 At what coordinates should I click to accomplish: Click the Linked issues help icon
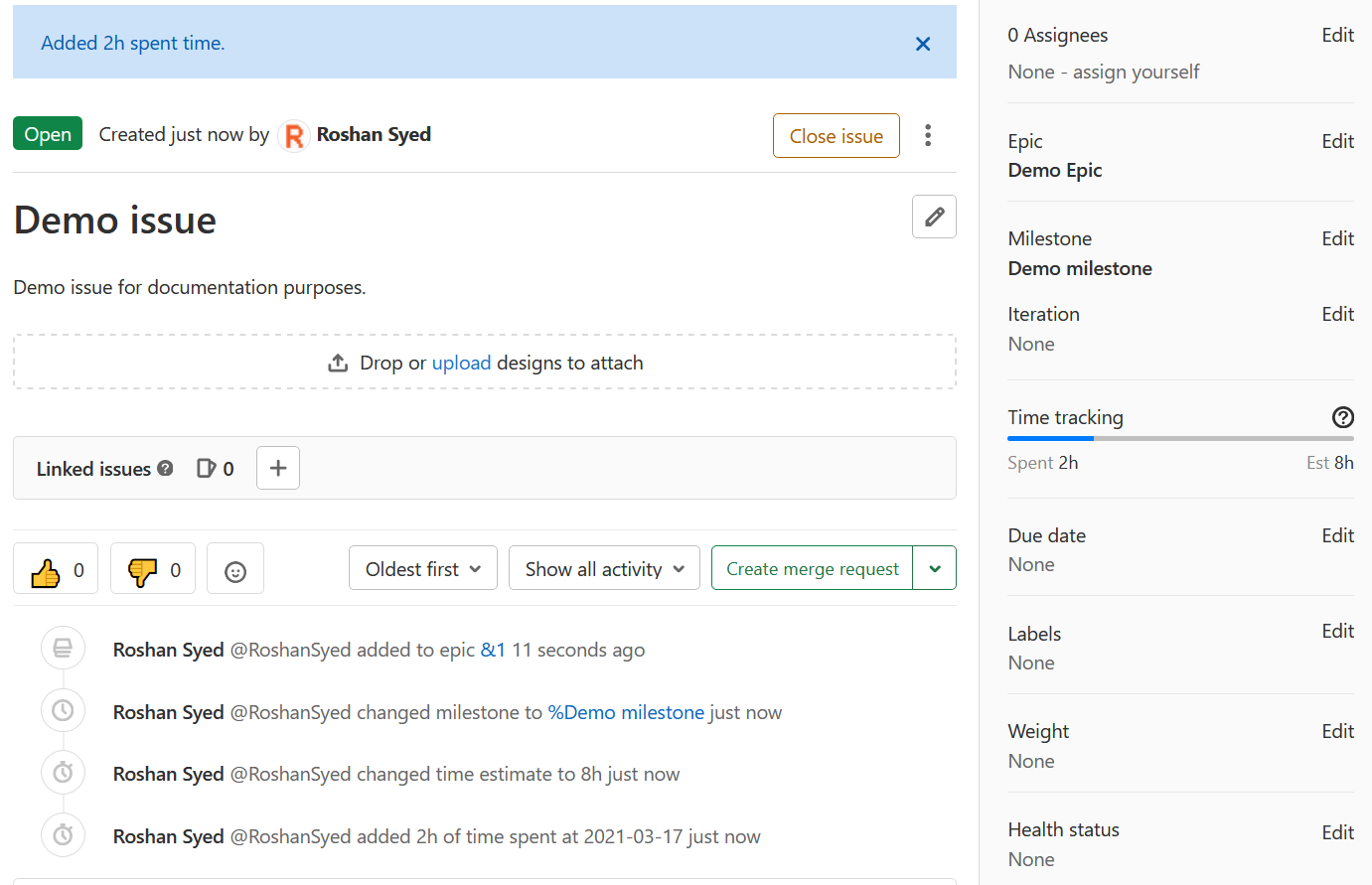click(x=165, y=468)
